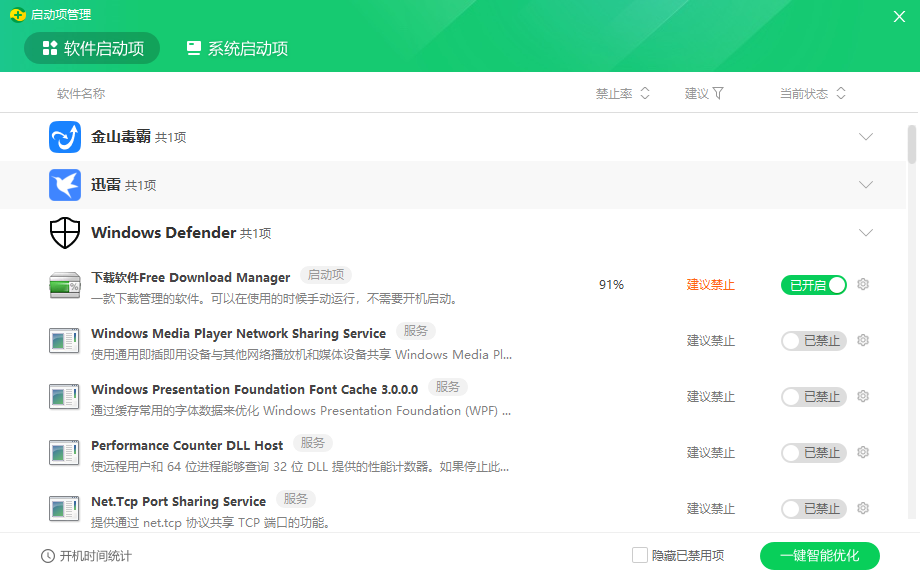Click the 91% 禁止率 value
This screenshot has height=580, width=920.
(x=611, y=284)
